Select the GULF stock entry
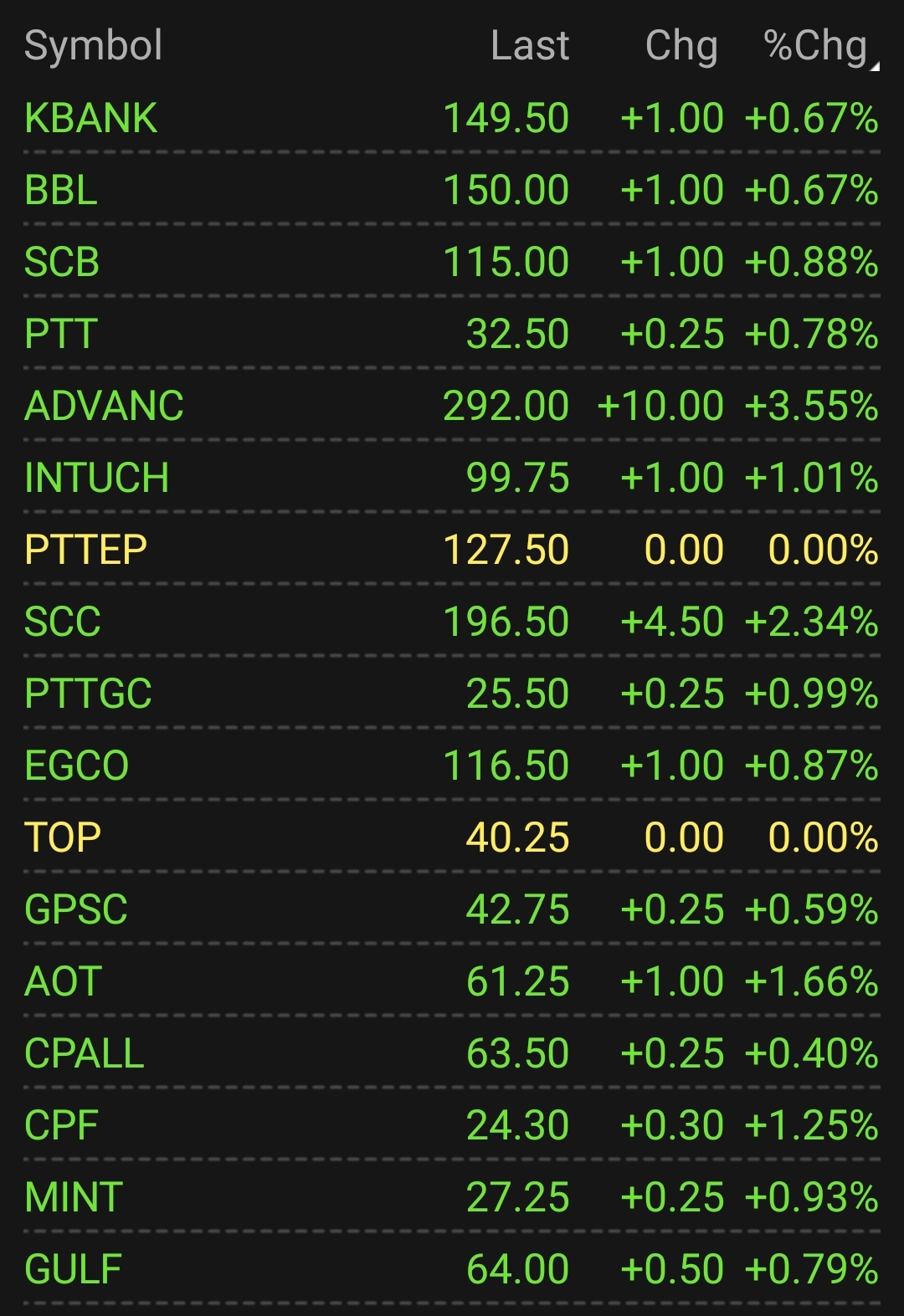The height and width of the screenshot is (1316, 904). click(452, 1269)
